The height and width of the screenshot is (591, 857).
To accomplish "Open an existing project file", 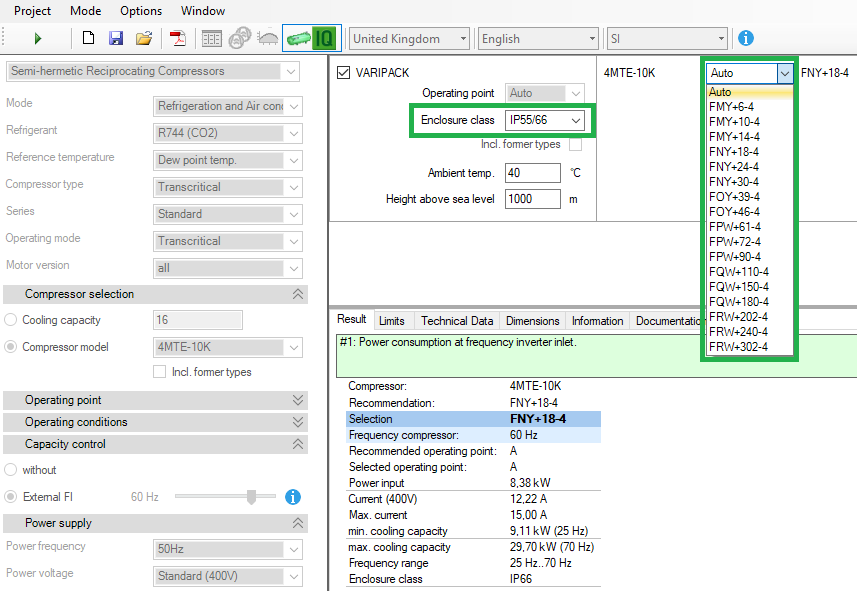I will coord(142,37).
